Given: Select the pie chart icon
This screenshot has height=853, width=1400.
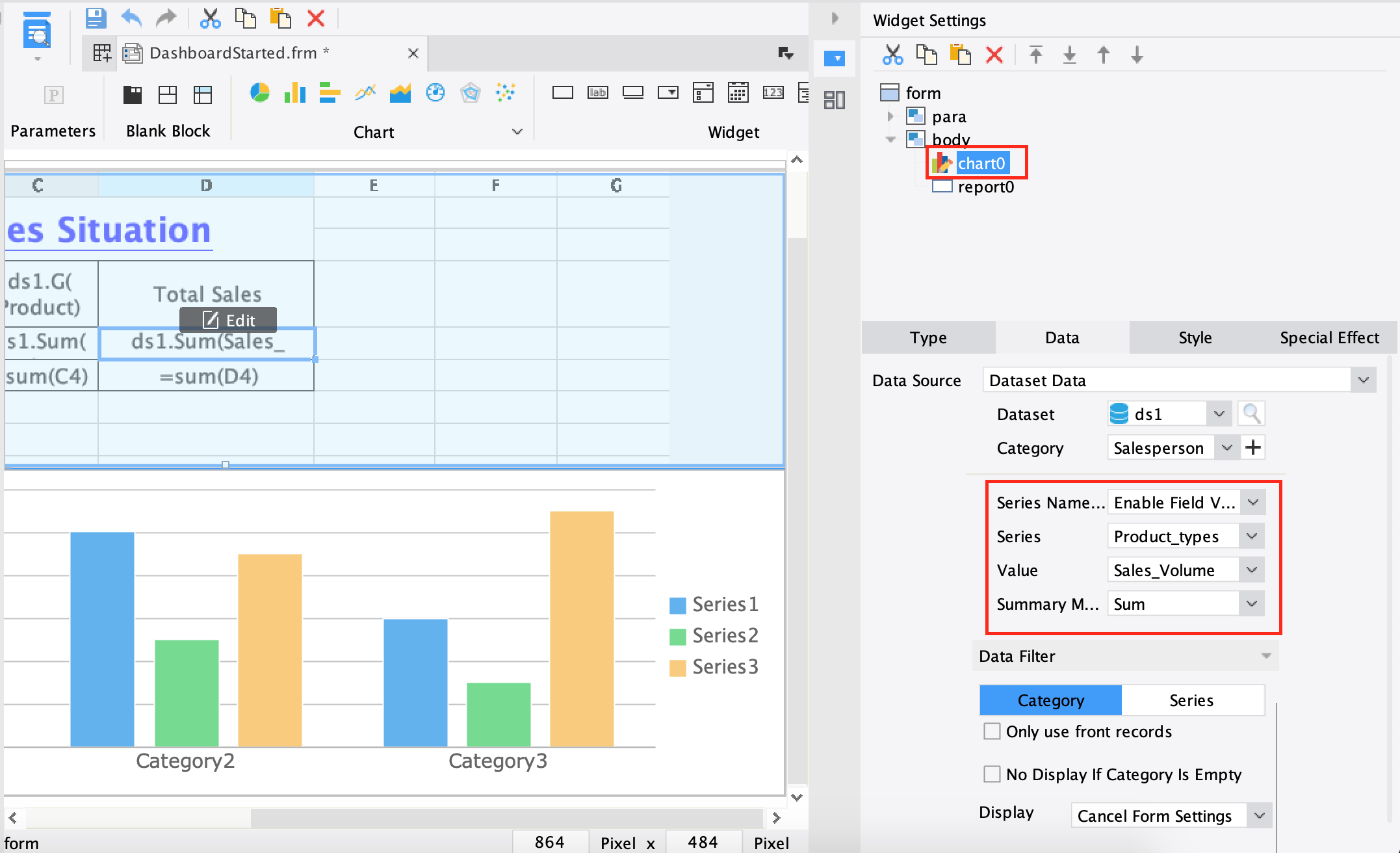Looking at the screenshot, I should tap(259, 93).
